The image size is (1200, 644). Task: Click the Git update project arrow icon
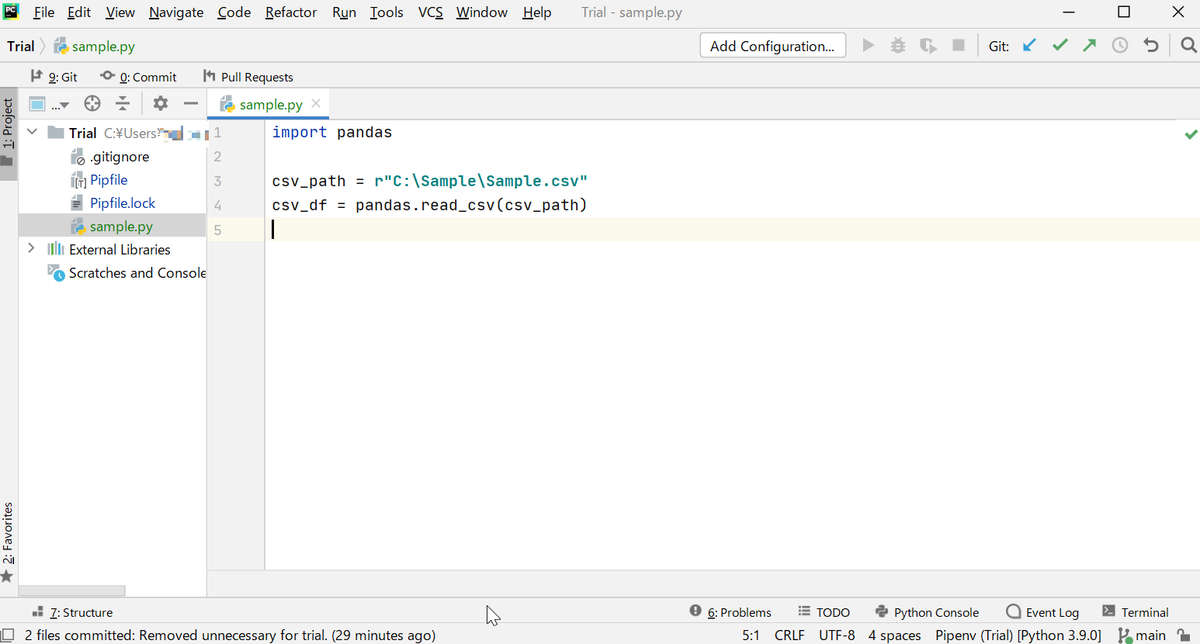point(1030,45)
